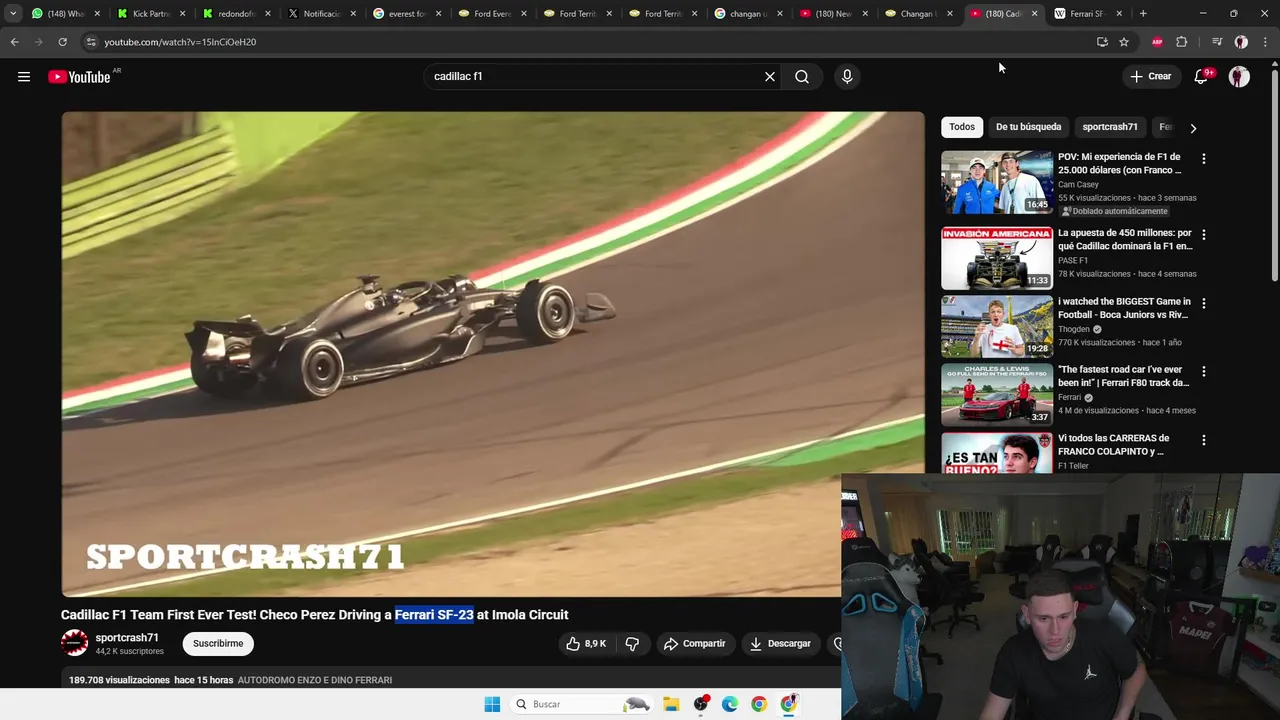Reload the page with the refresh icon

coord(62,42)
